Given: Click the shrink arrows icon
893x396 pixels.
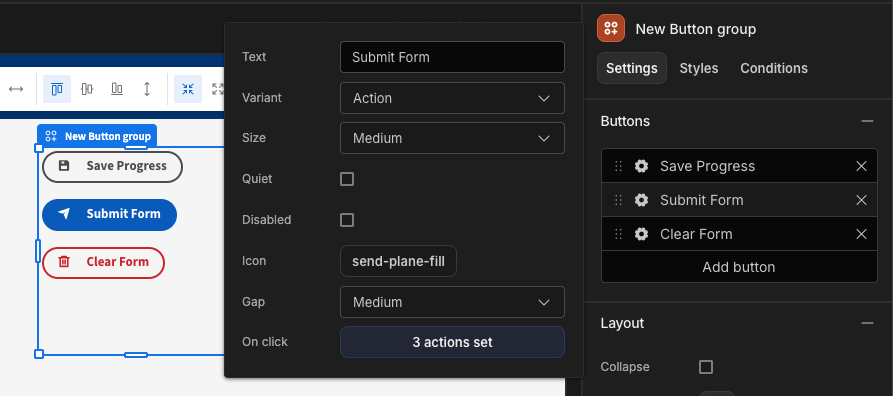Looking at the screenshot, I should [188, 89].
